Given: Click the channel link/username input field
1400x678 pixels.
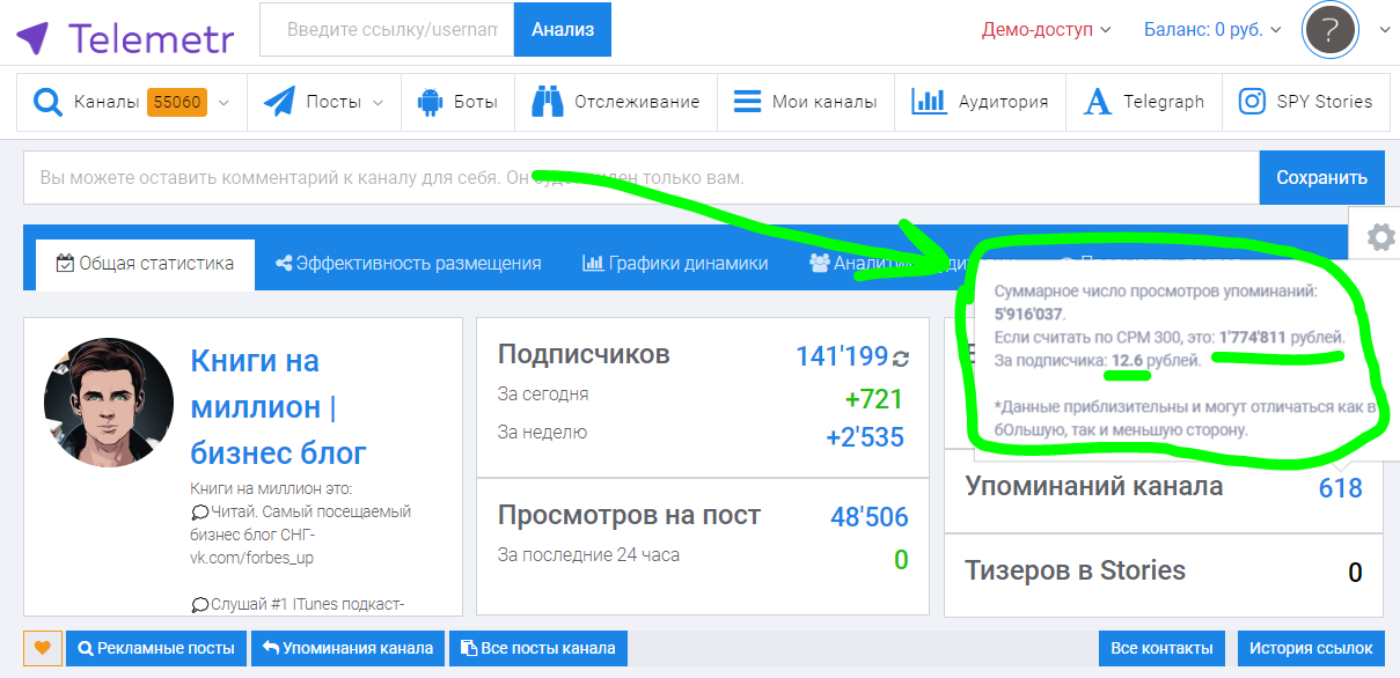Looking at the screenshot, I should pyautogui.click(x=387, y=30).
